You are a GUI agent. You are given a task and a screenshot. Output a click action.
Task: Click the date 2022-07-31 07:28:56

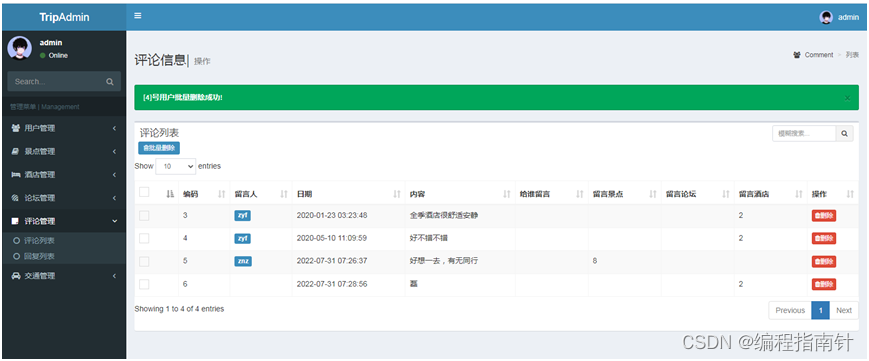[x=332, y=284]
